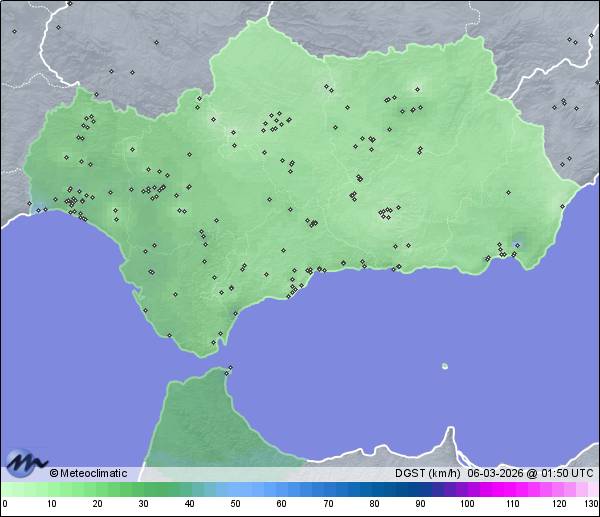600x517 pixels.
Task: Click the station marker in the top-left corner
Action: (14, 31)
